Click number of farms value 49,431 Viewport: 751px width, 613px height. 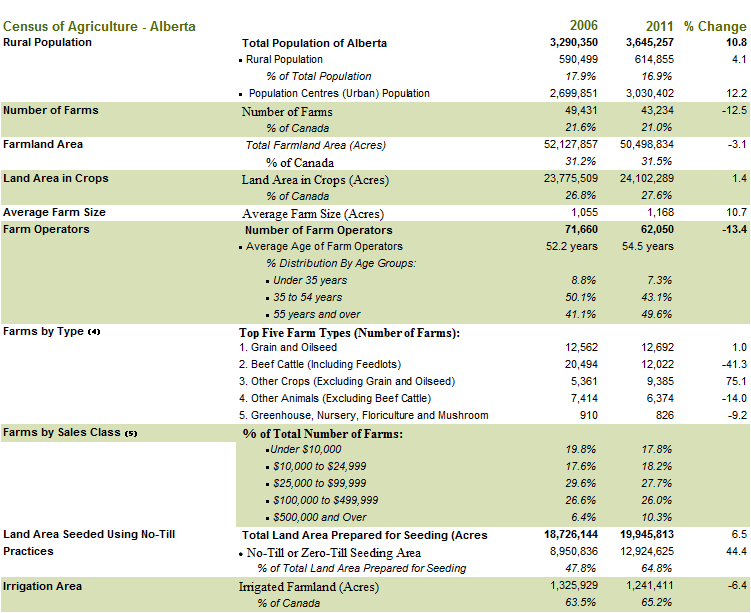[x=581, y=110]
